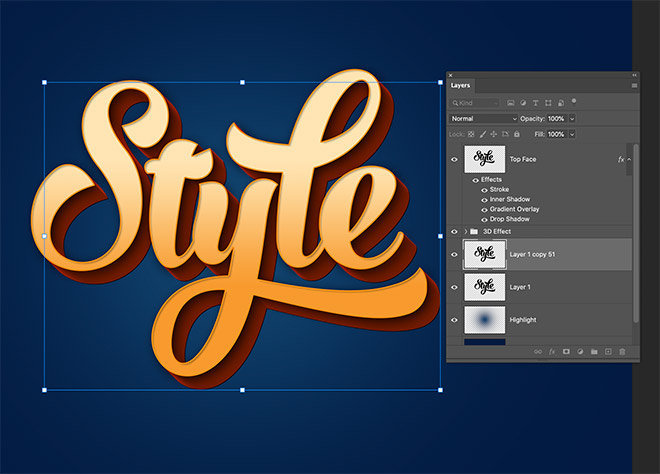Hide the Highlight layer
660x474 pixels.
coord(454,319)
